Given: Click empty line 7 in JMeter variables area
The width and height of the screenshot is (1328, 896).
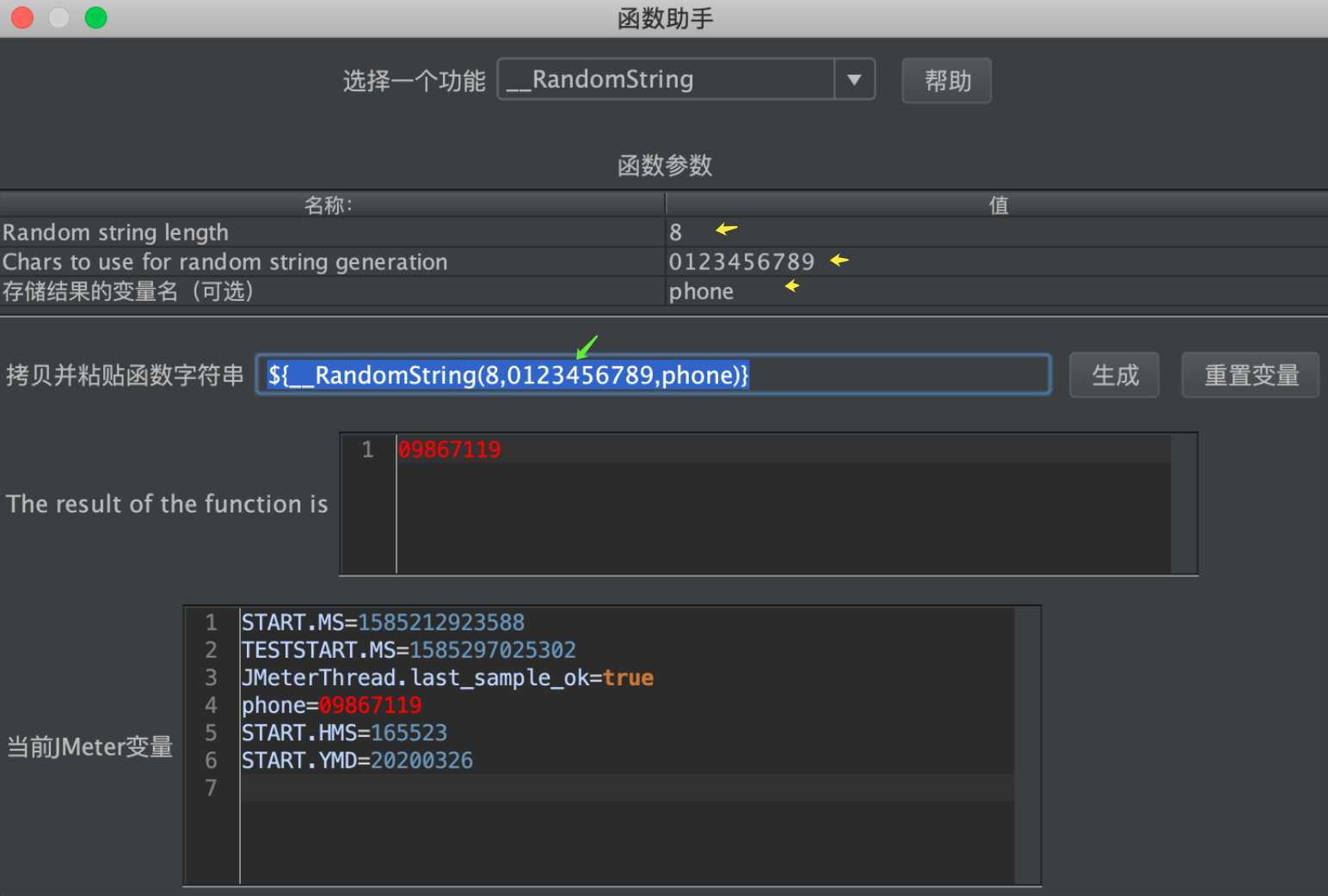Looking at the screenshot, I should 627,788.
